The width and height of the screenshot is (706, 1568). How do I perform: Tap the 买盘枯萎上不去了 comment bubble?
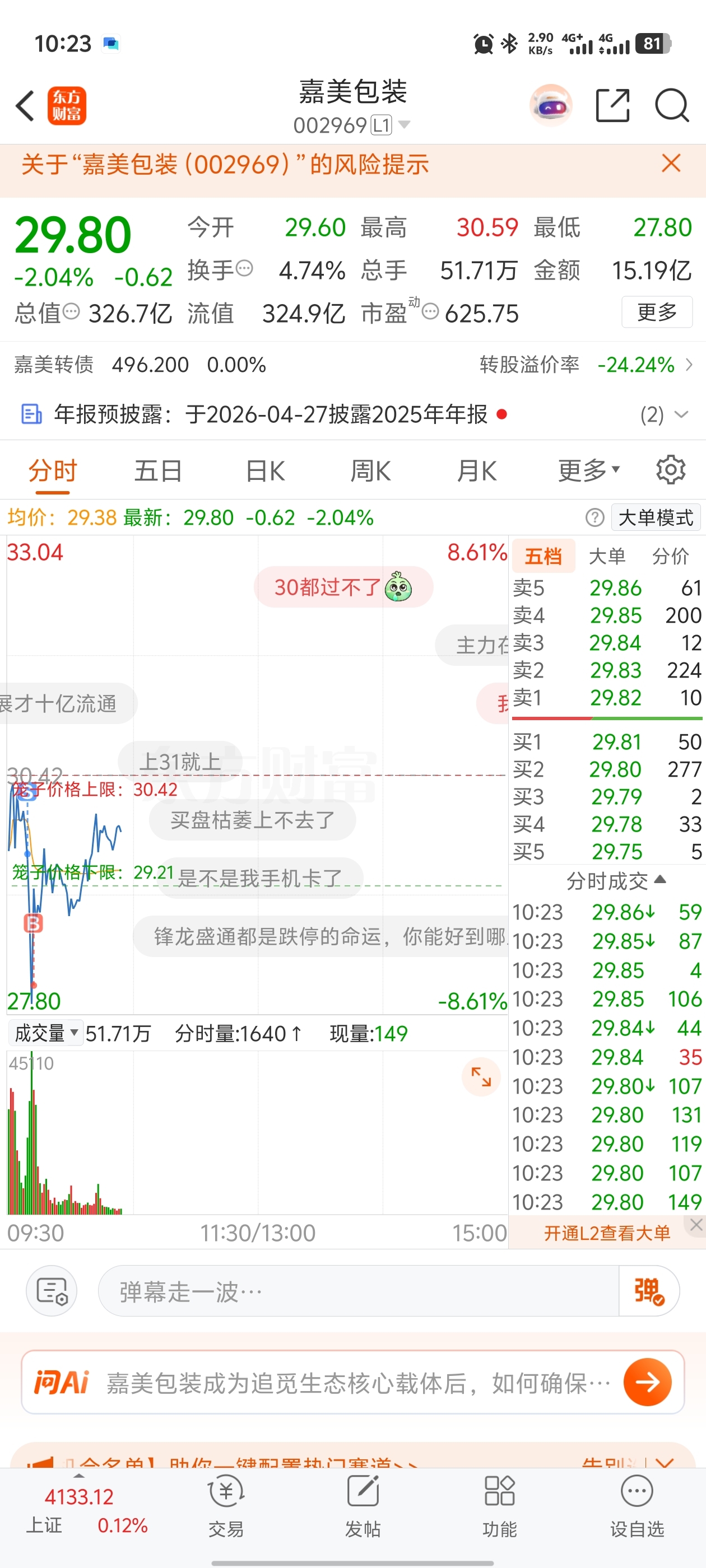(x=253, y=820)
